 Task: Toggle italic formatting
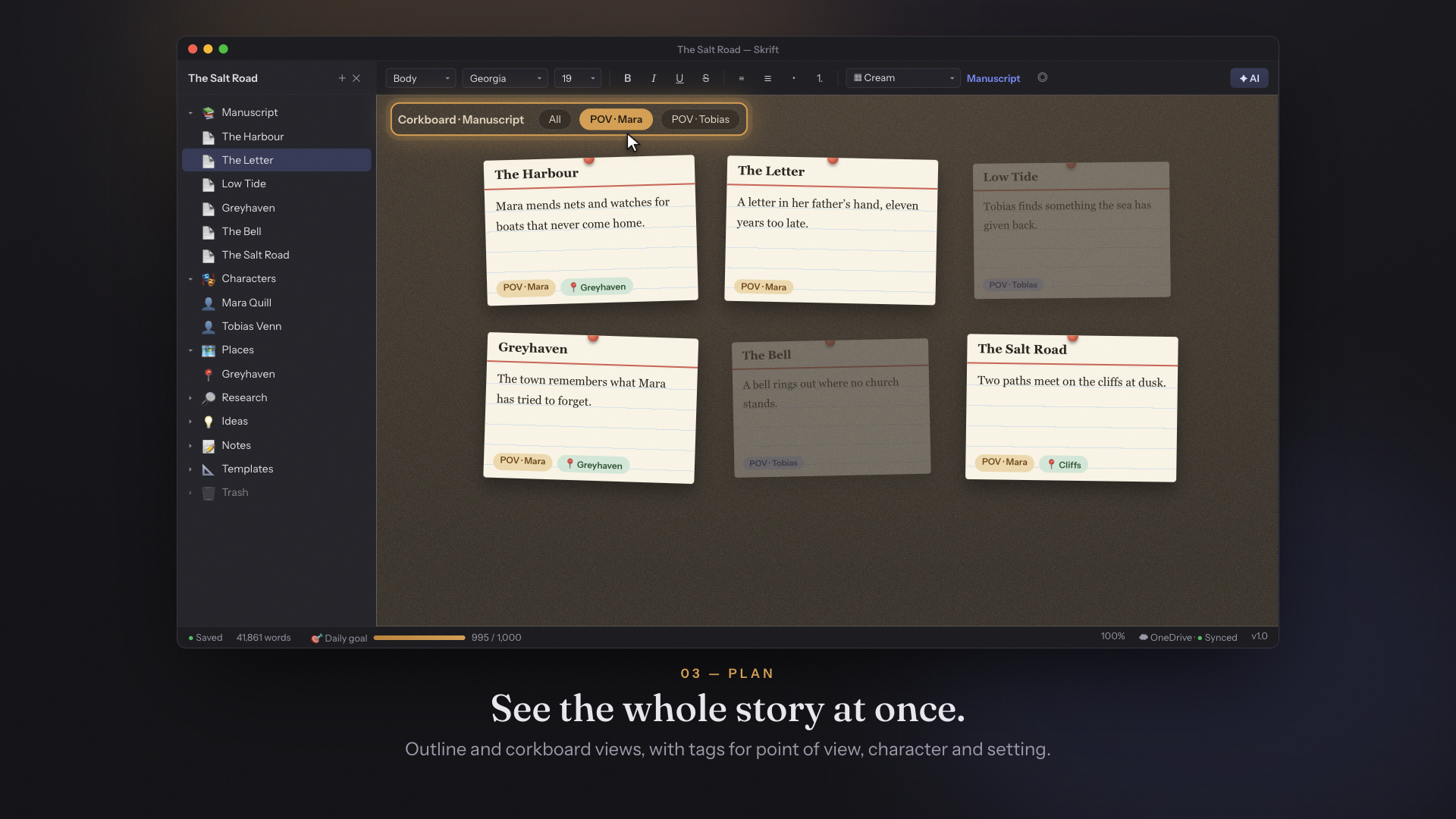pyautogui.click(x=654, y=78)
